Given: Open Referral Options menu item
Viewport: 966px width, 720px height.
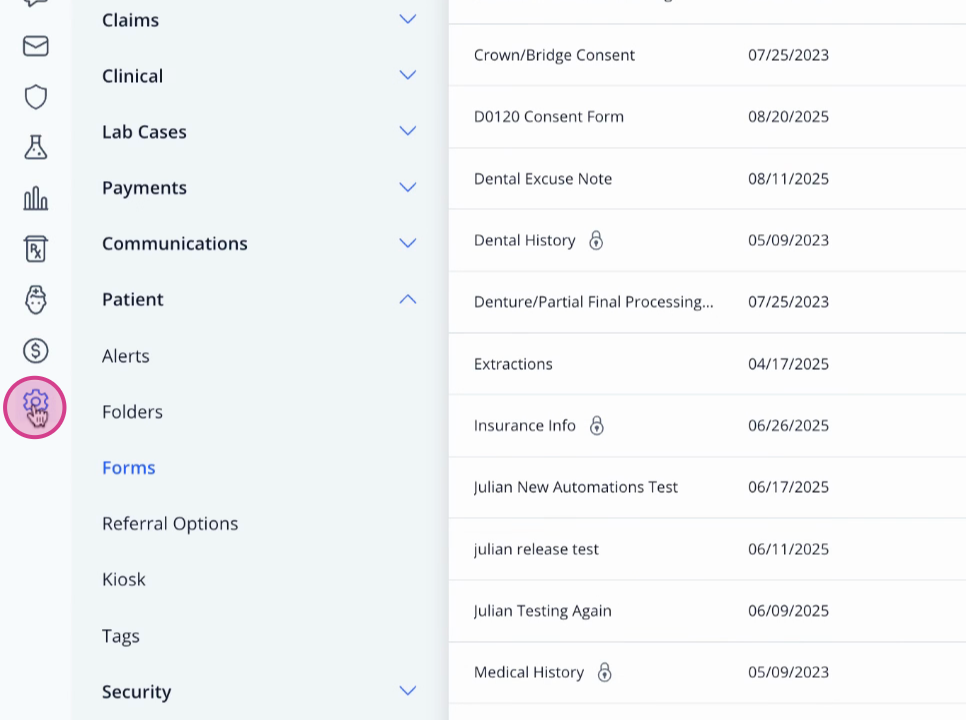Looking at the screenshot, I should pyautogui.click(x=170, y=524).
